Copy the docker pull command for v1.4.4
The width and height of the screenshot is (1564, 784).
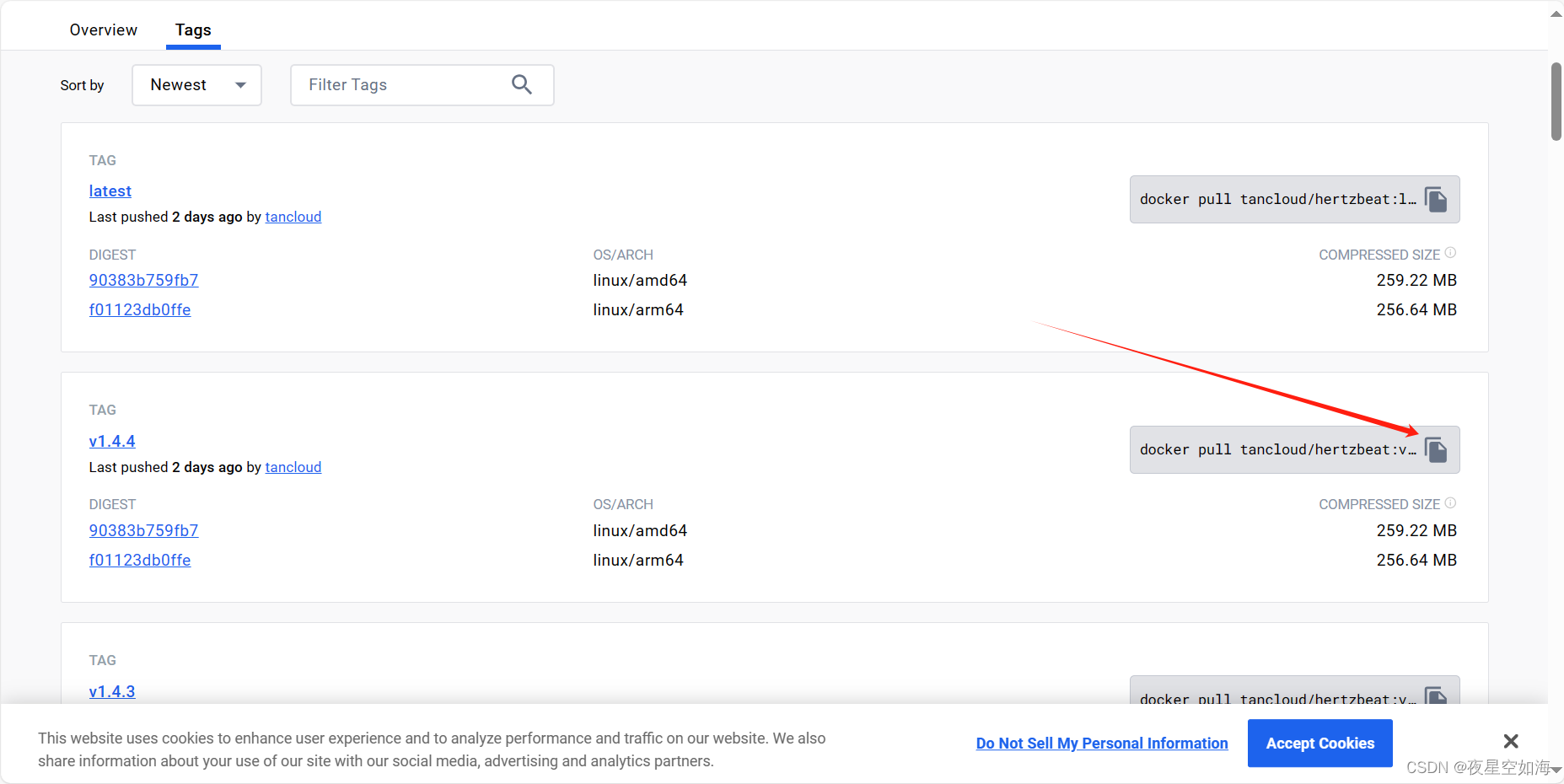pos(1435,449)
